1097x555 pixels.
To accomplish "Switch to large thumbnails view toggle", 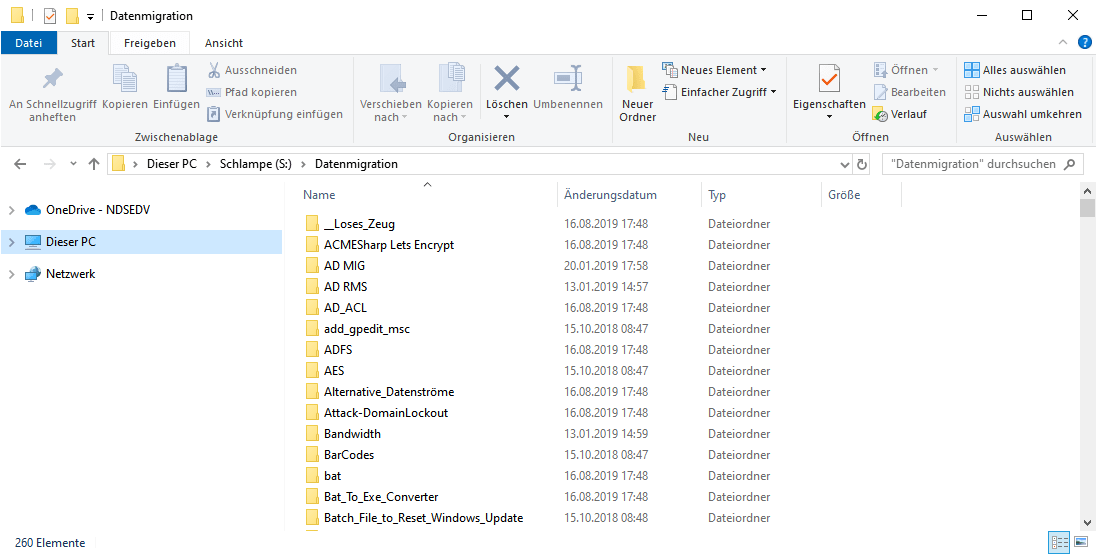I will point(1080,542).
